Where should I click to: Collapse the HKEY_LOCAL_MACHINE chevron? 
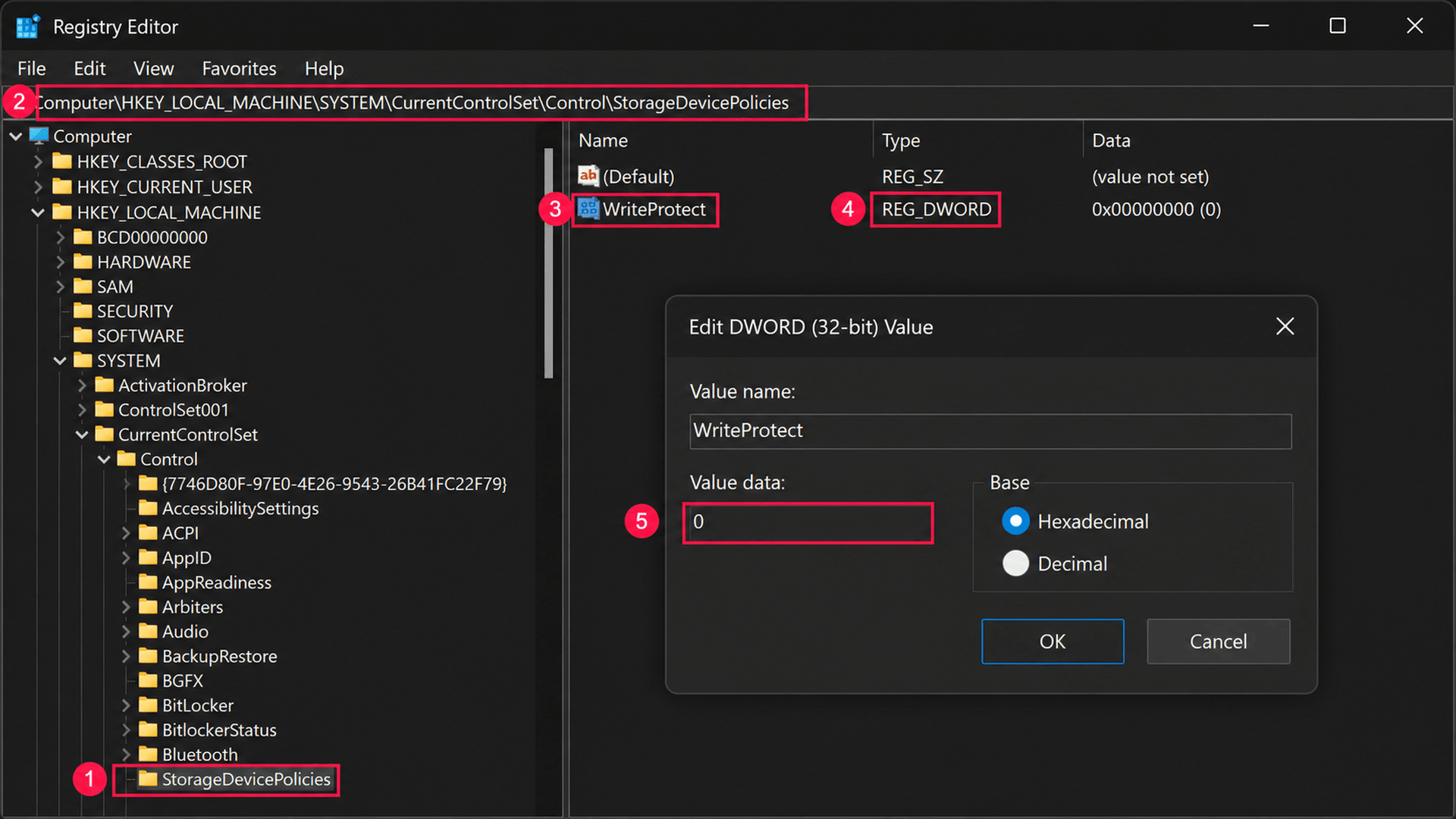tap(38, 212)
